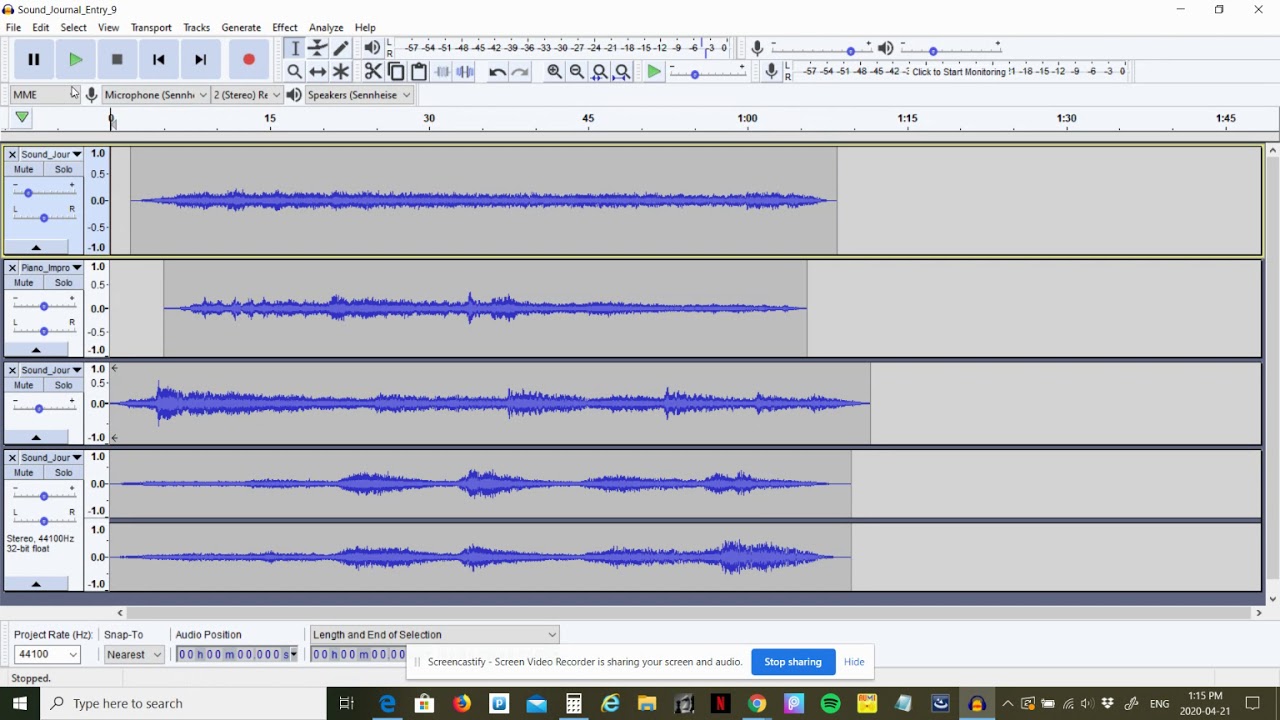Choose the Zoom magnifier tool

click(x=295, y=71)
